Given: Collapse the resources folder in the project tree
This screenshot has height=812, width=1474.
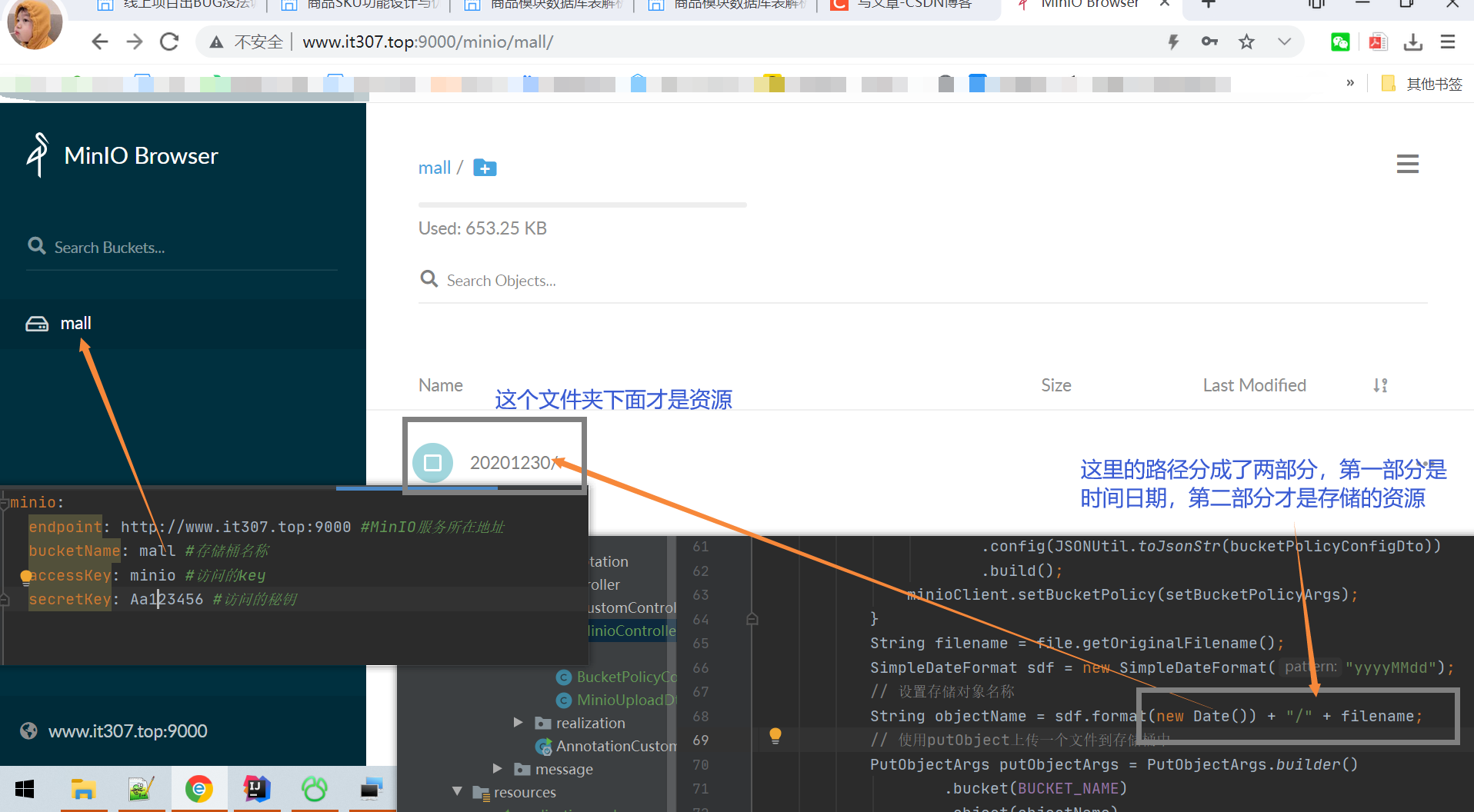Looking at the screenshot, I should tap(457, 791).
